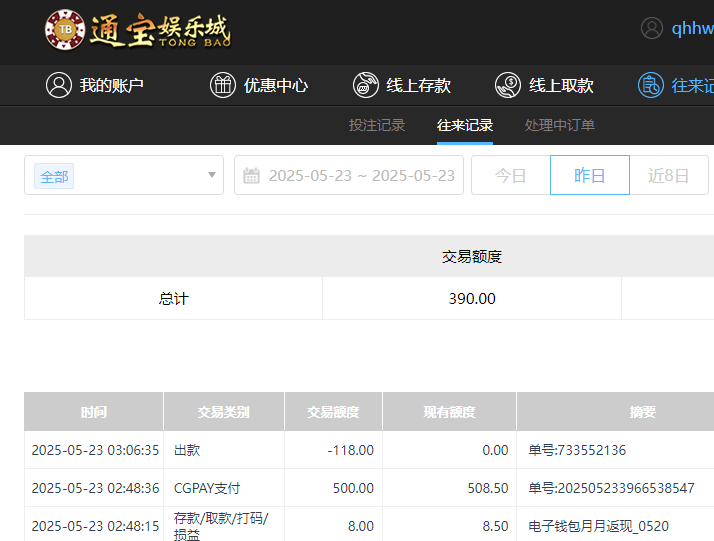The width and height of the screenshot is (714, 541).
Task: Switch to 投注记录 tab
Action: tap(377, 125)
